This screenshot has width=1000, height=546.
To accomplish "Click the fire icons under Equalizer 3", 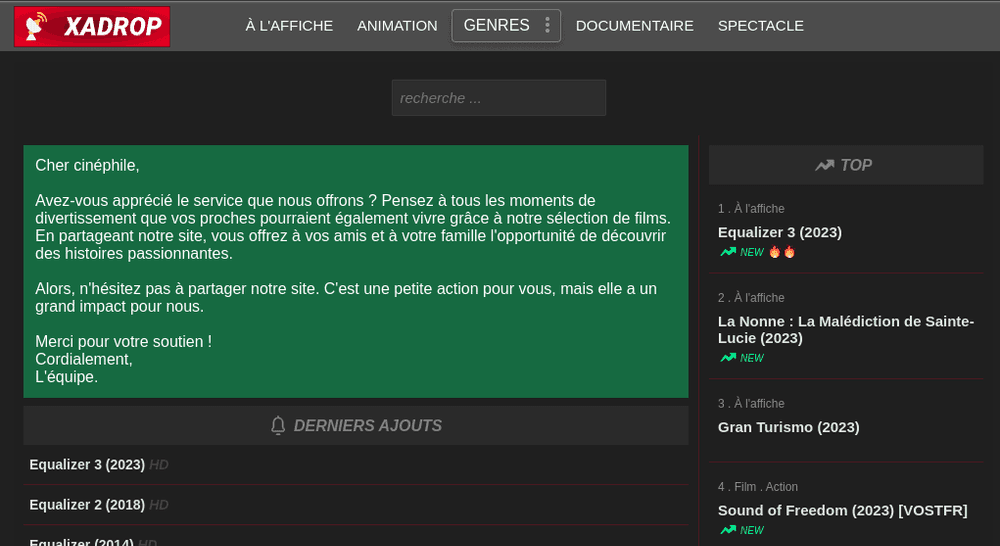I will point(782,252).
